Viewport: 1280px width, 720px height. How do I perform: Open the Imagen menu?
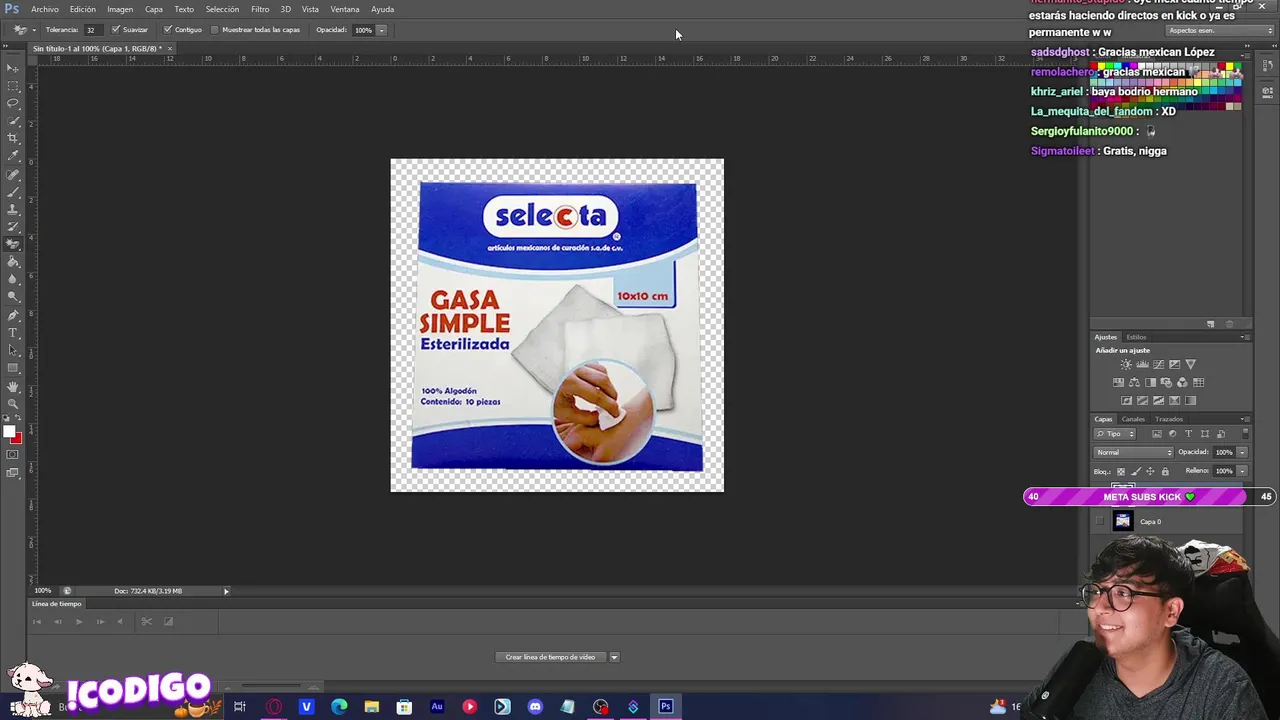120,9
